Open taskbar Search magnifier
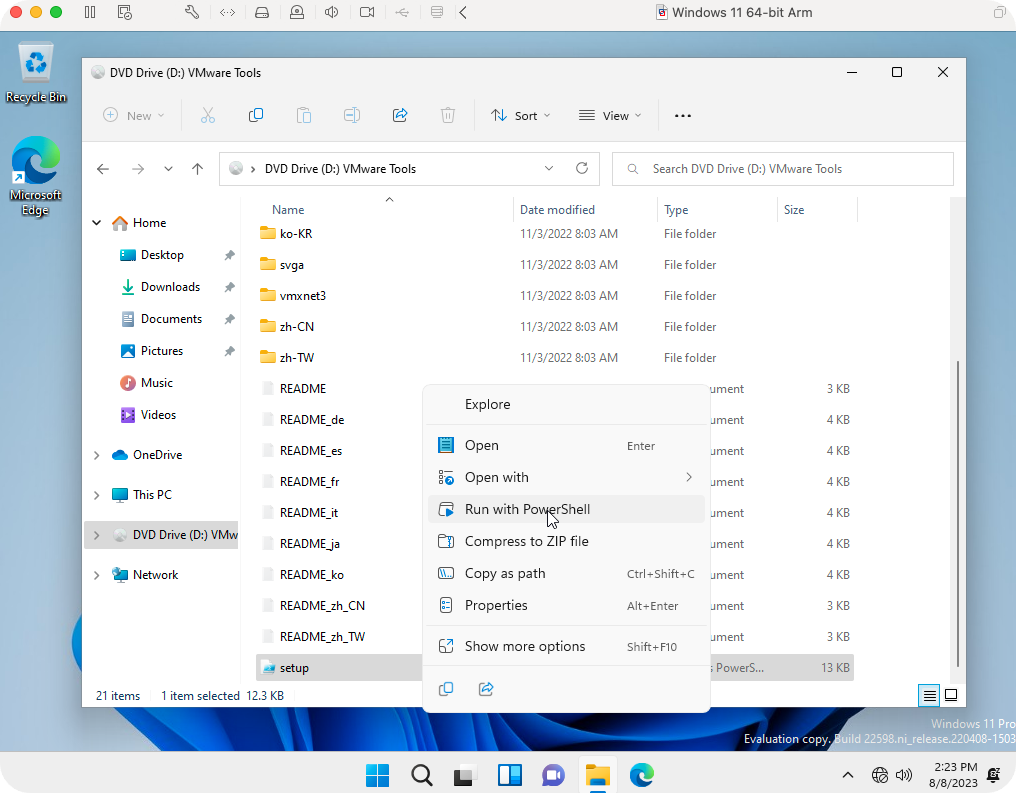Screen dimensions: 1016x793 (421, 775)
